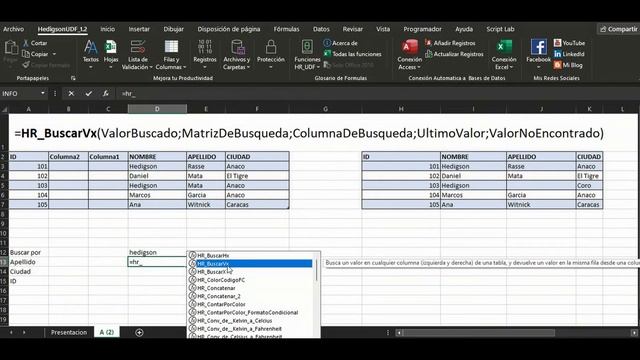Click the Copiar button
The image size is (640, 360).
click(x=35, y=54)
